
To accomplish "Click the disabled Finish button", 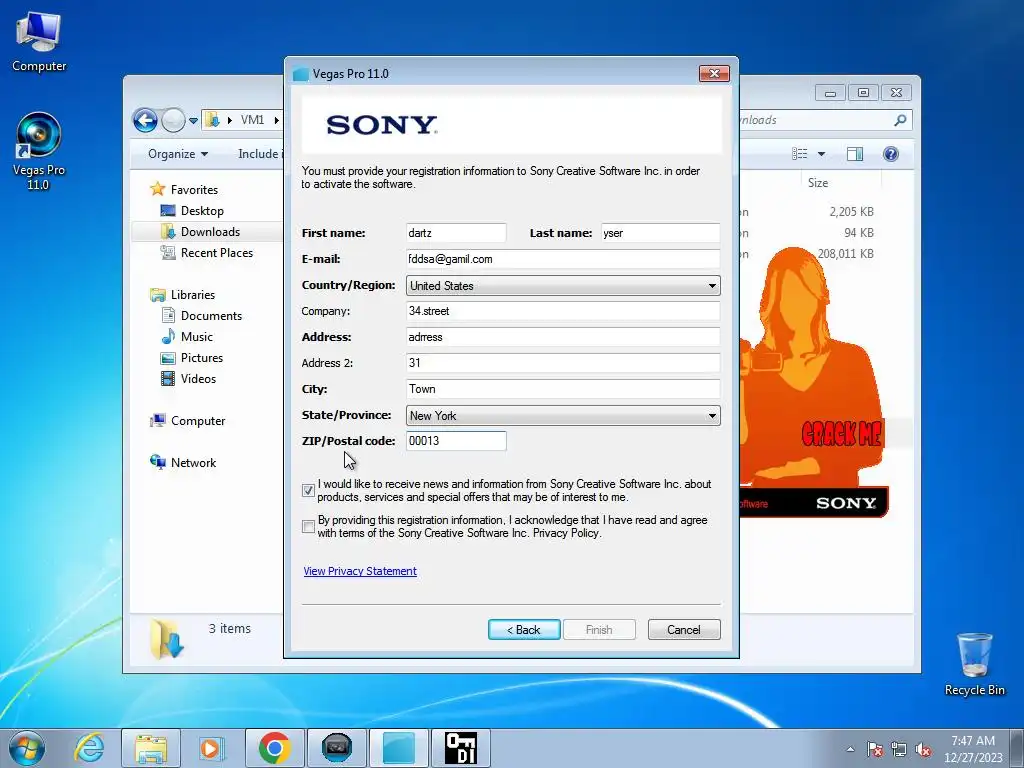I will tap(599, 630).
